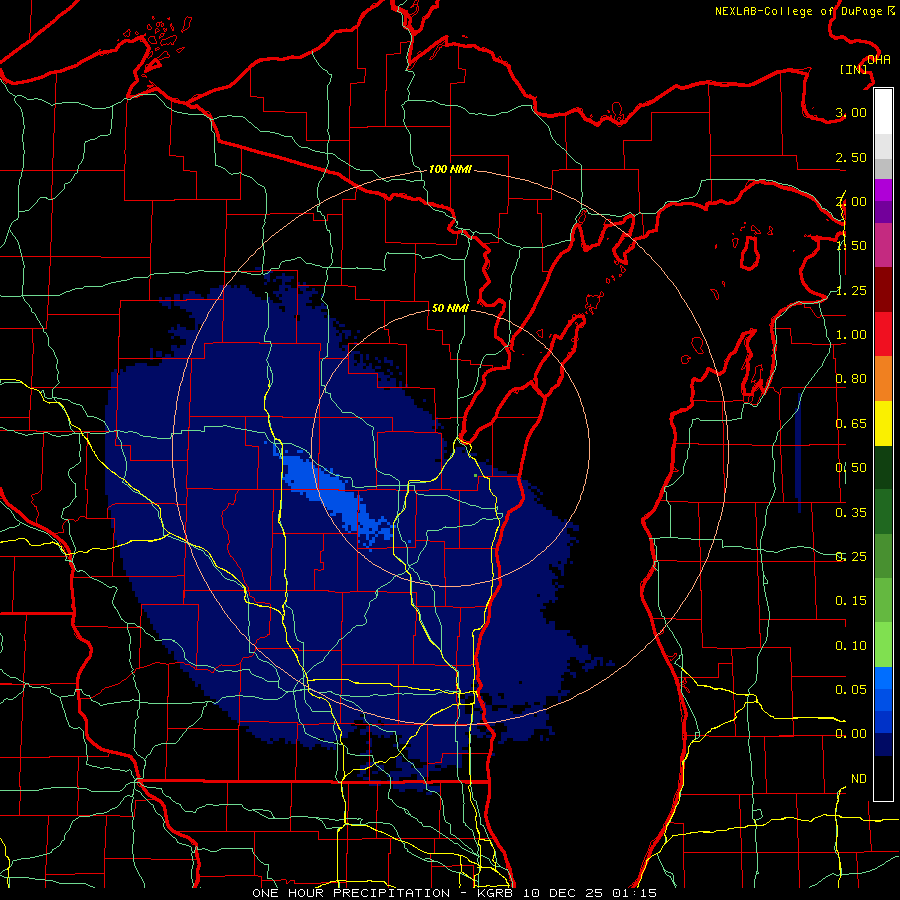Select the 100 NMI range ring label
The width and height of the screenshot is (900, 900).
coord(450,169)
